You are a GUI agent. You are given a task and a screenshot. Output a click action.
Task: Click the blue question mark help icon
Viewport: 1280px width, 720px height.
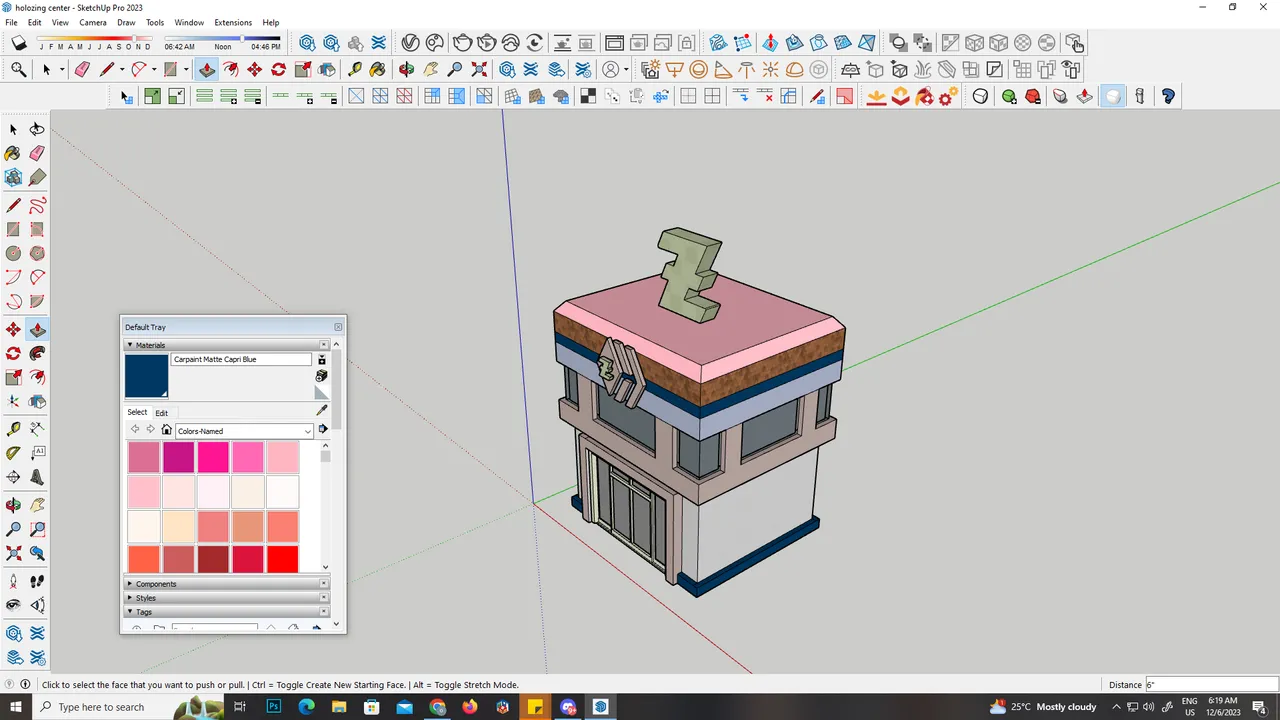(1168, 96)
